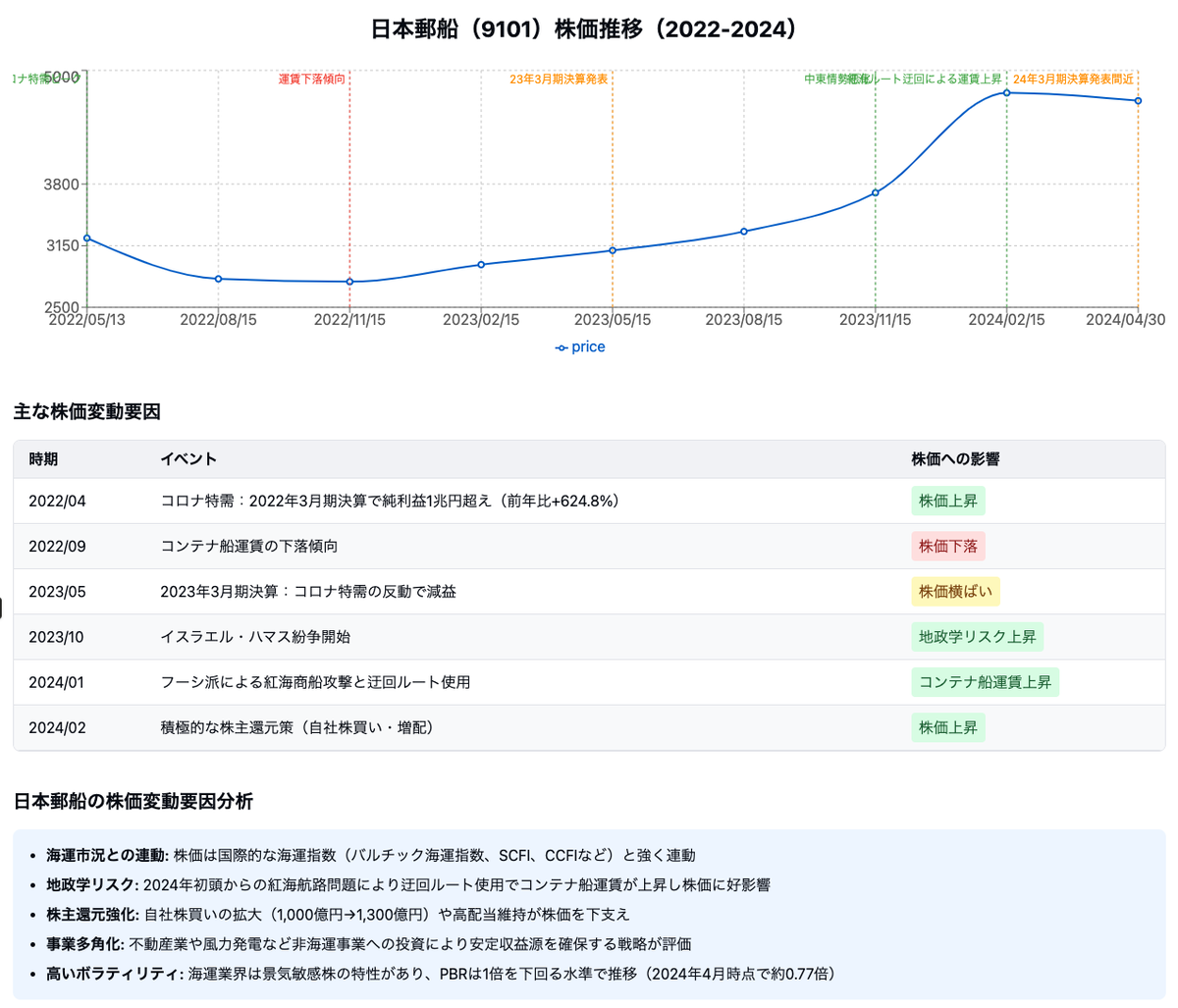Image resolution: width=1178 pixels, height=1008 pixels.
Task: Click the 主な株価変動要因 section heading
Action: 86,412
